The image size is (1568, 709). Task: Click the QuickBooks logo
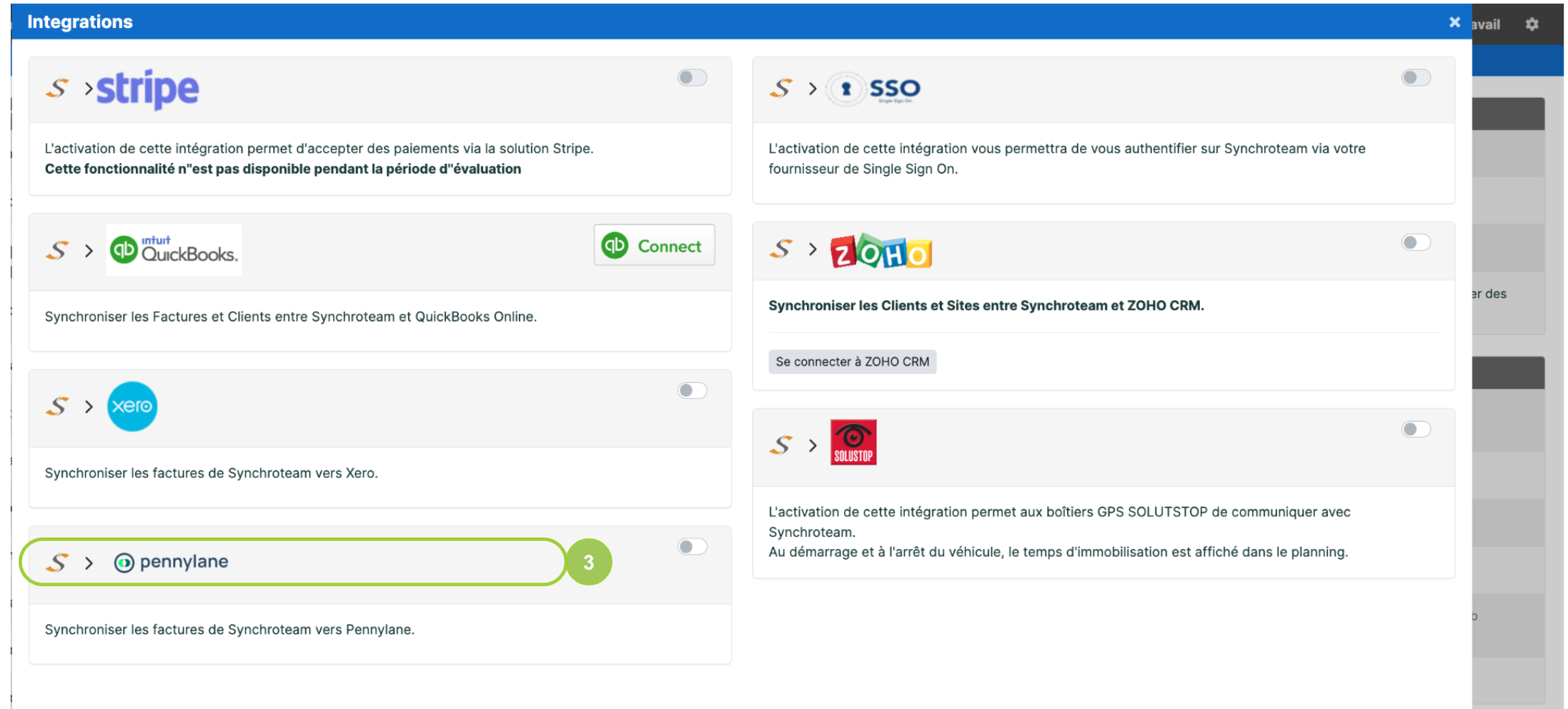pyautogui.click(x=174, y=250)
